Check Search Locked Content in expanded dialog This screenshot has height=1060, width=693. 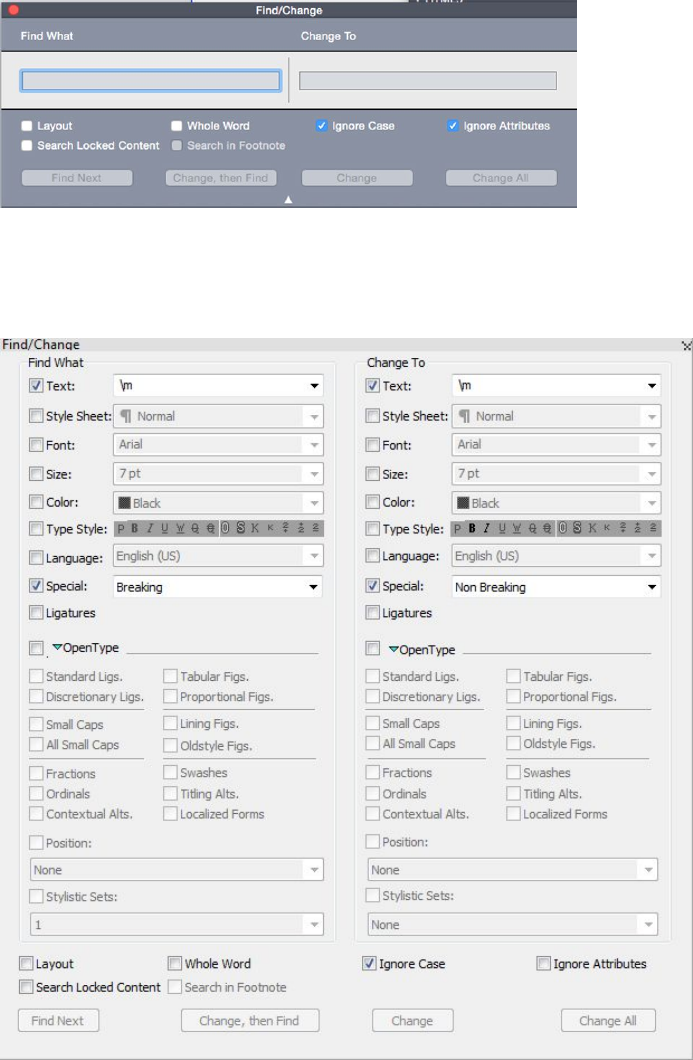coord(26,987)
